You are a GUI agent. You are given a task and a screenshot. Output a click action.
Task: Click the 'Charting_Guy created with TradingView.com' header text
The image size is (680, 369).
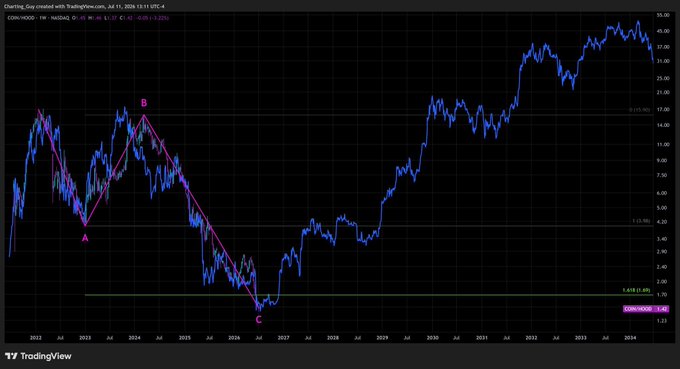click(55, 7)
